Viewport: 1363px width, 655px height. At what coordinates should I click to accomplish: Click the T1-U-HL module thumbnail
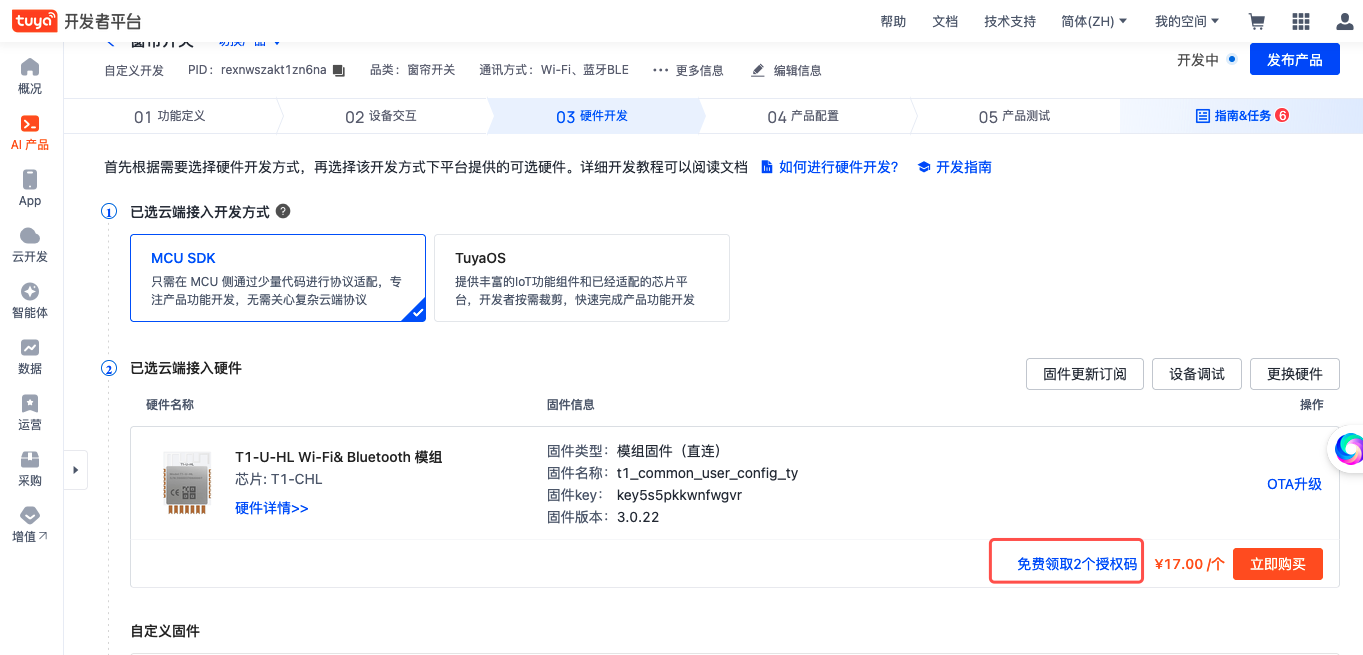(189, 482)
